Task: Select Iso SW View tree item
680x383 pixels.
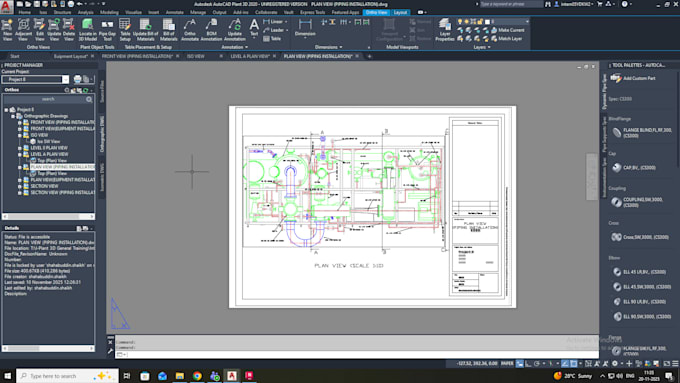Action: (45, 141)
